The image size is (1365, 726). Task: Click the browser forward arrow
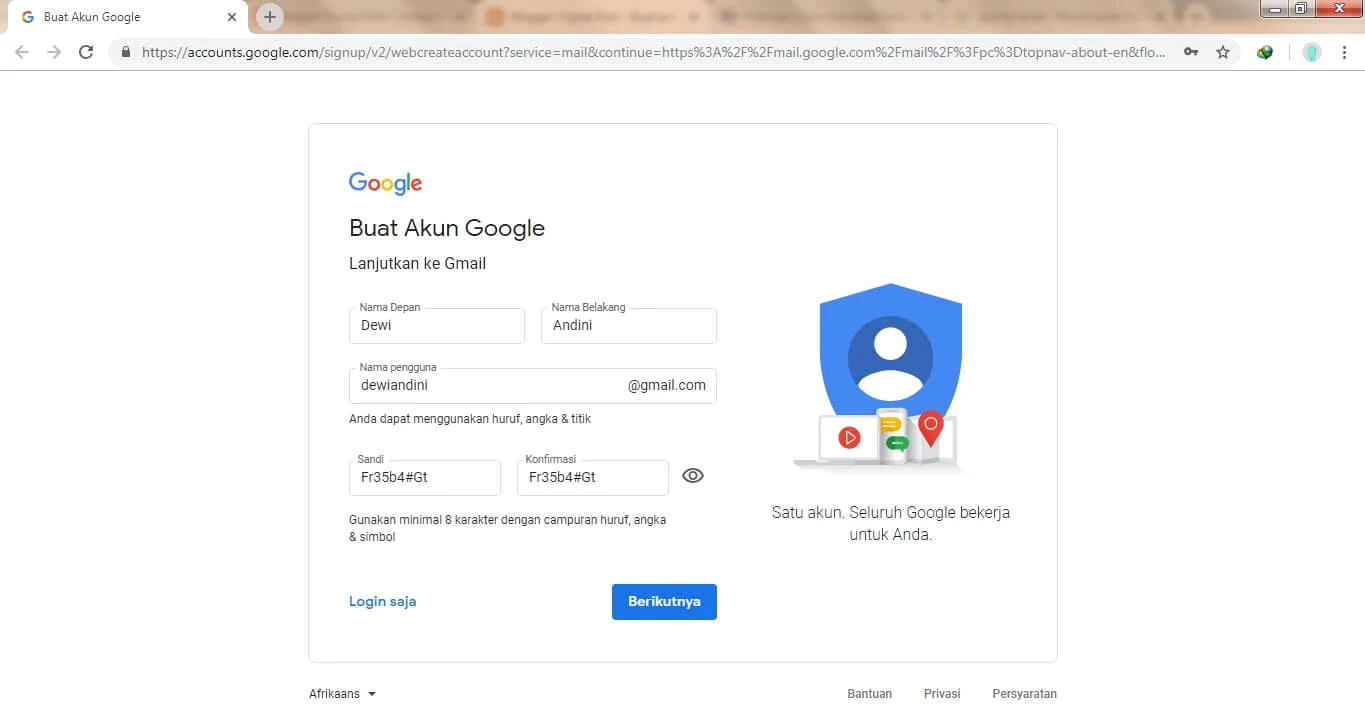click(54, 52)
